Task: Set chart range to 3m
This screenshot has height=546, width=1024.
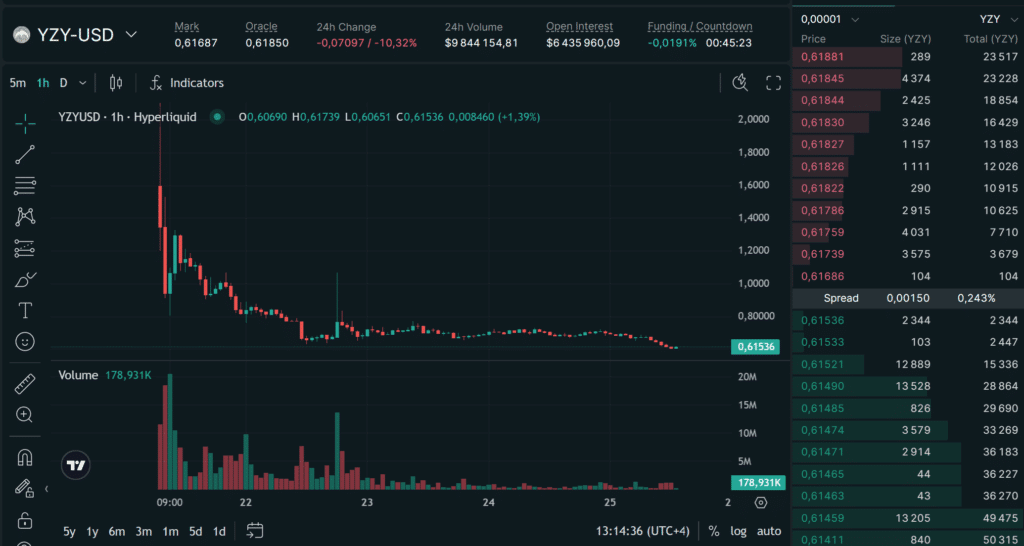Action: point(144,531)
